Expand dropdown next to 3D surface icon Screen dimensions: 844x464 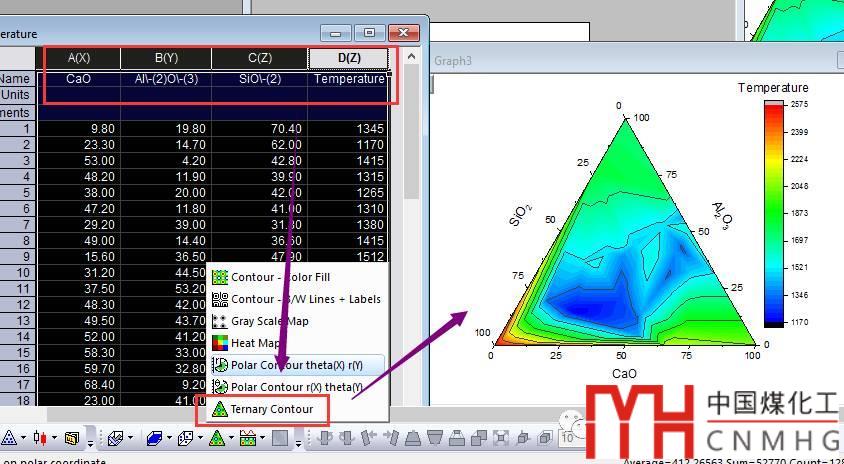pyautogui.click(x=170, y=439)
